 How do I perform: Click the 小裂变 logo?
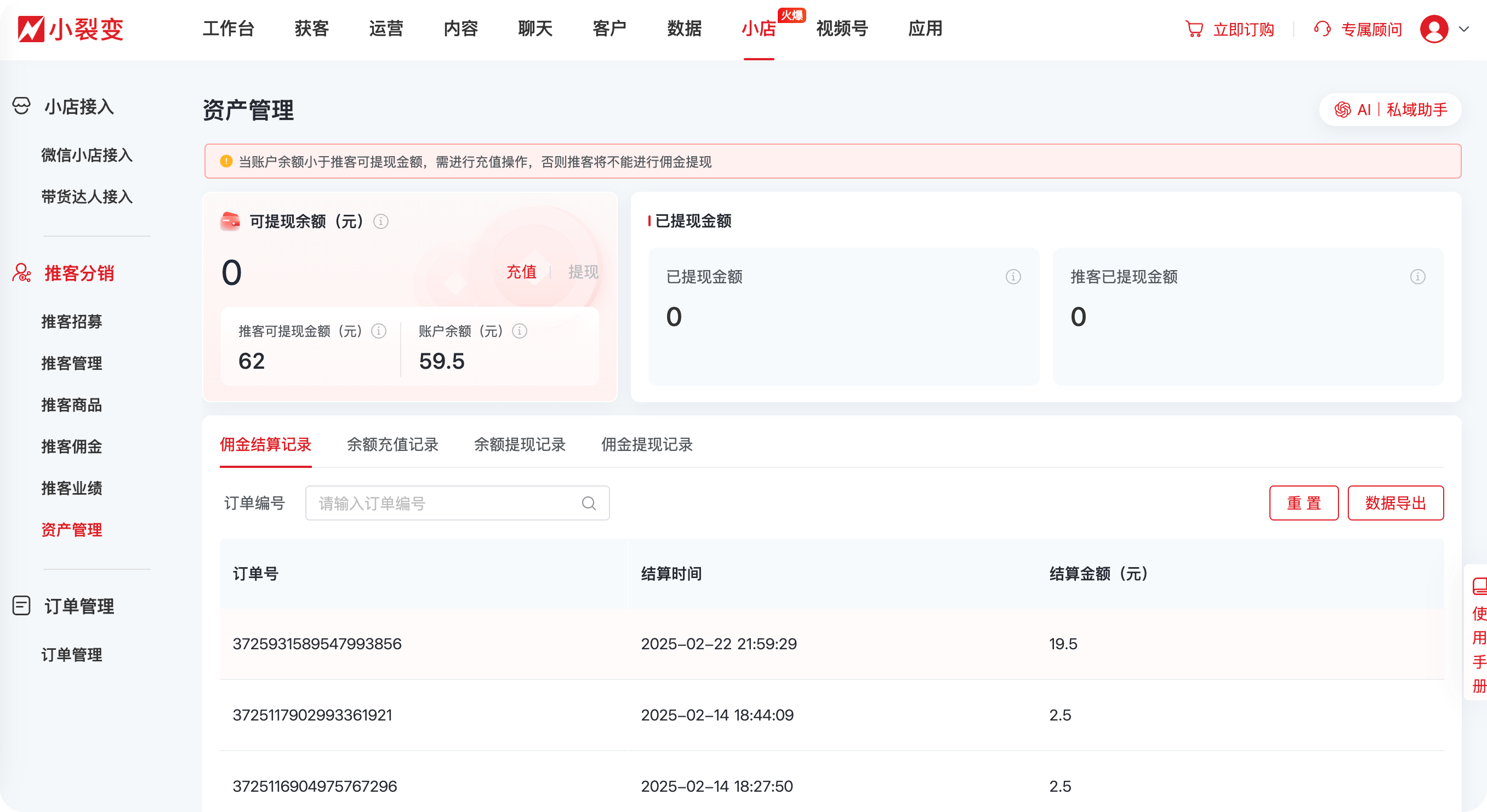click(70, 29)
